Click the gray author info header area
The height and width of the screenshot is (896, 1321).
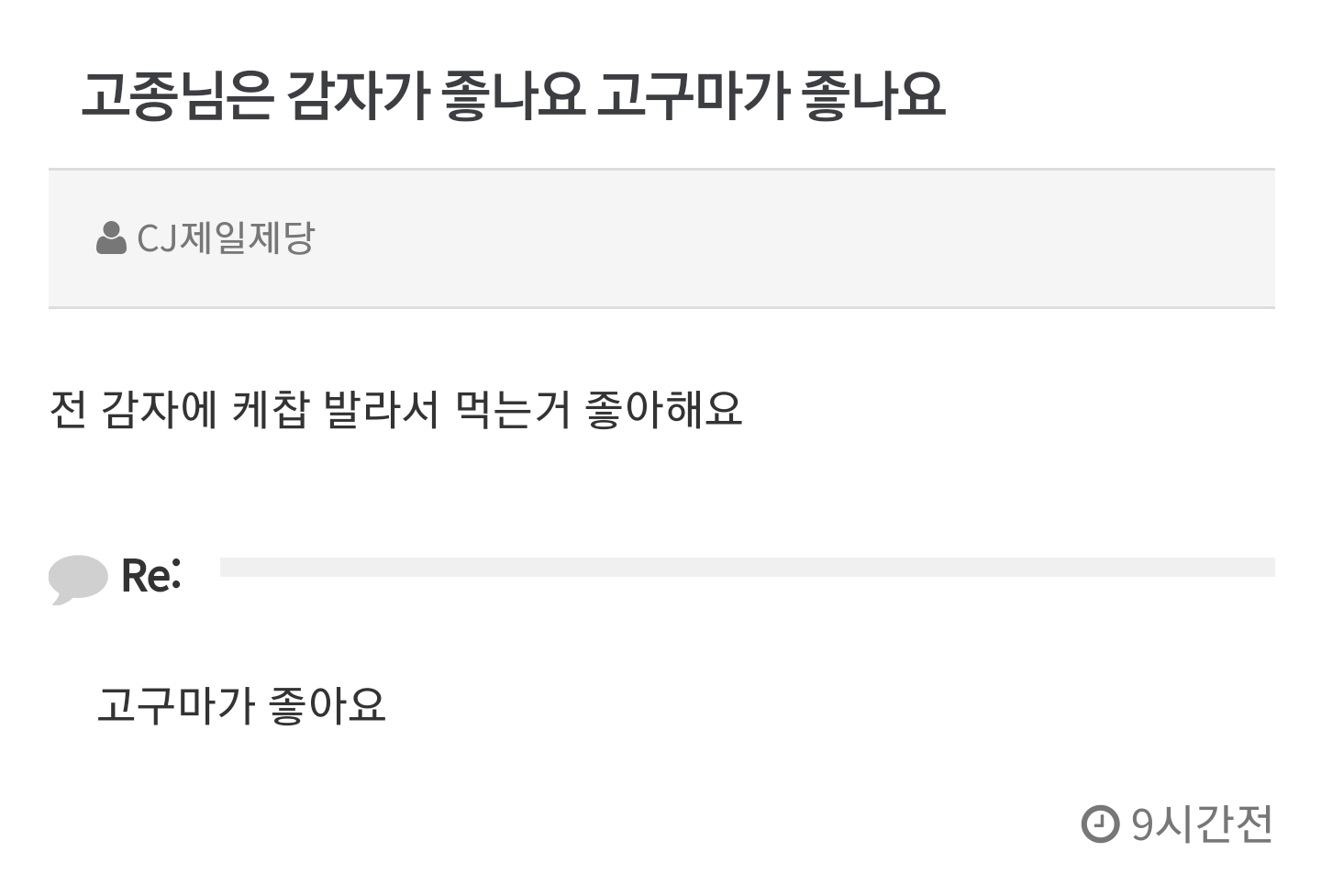coord(661,238)
